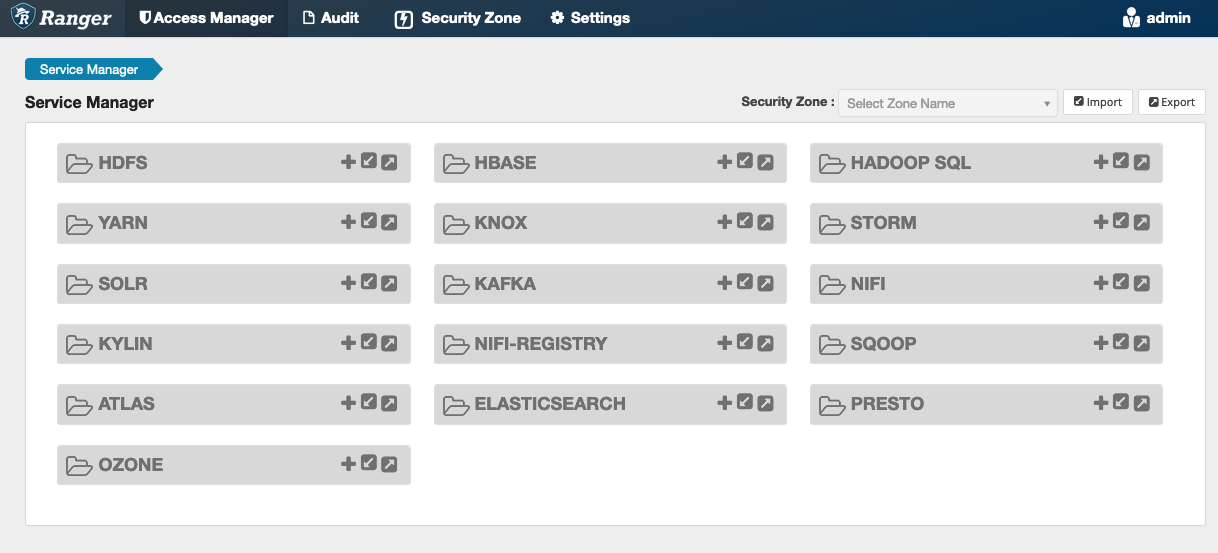
Task: Add a new ELASTICSEARCH service
Action: click(x=724, y=403)
